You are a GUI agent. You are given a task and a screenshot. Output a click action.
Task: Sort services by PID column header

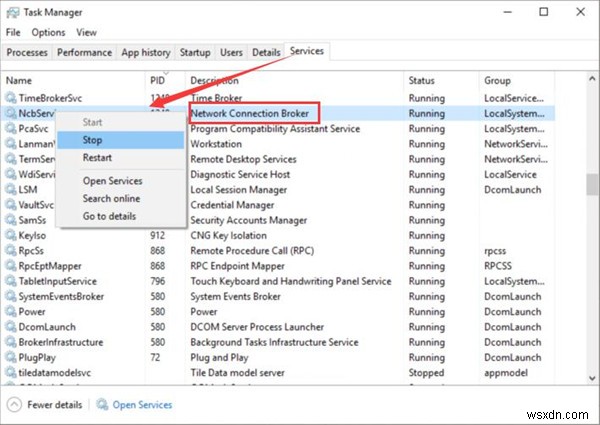[165, 81]
